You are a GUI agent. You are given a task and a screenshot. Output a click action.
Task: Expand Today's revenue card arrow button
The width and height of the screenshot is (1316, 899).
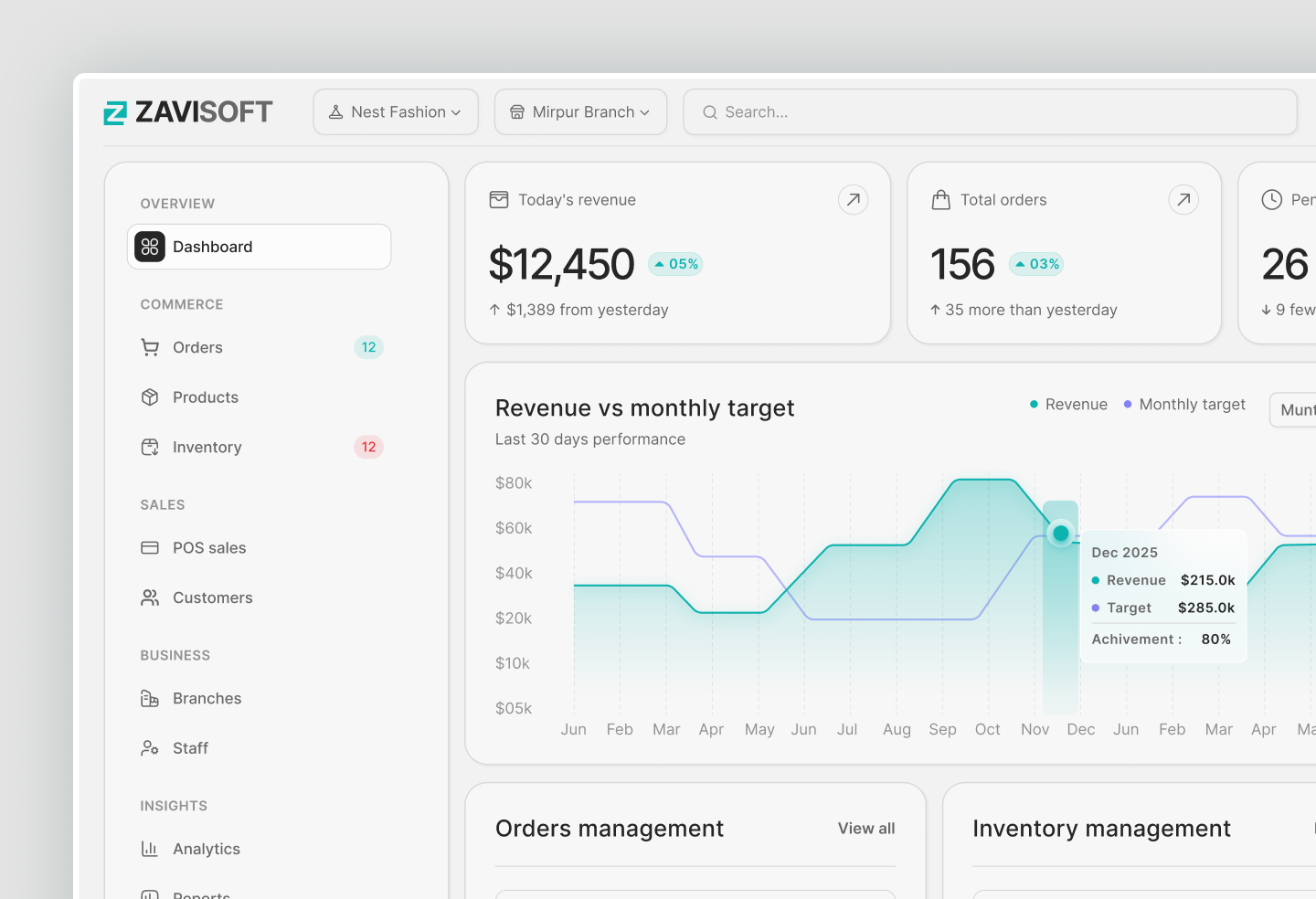pyautogui.click(x=853, y=199)
